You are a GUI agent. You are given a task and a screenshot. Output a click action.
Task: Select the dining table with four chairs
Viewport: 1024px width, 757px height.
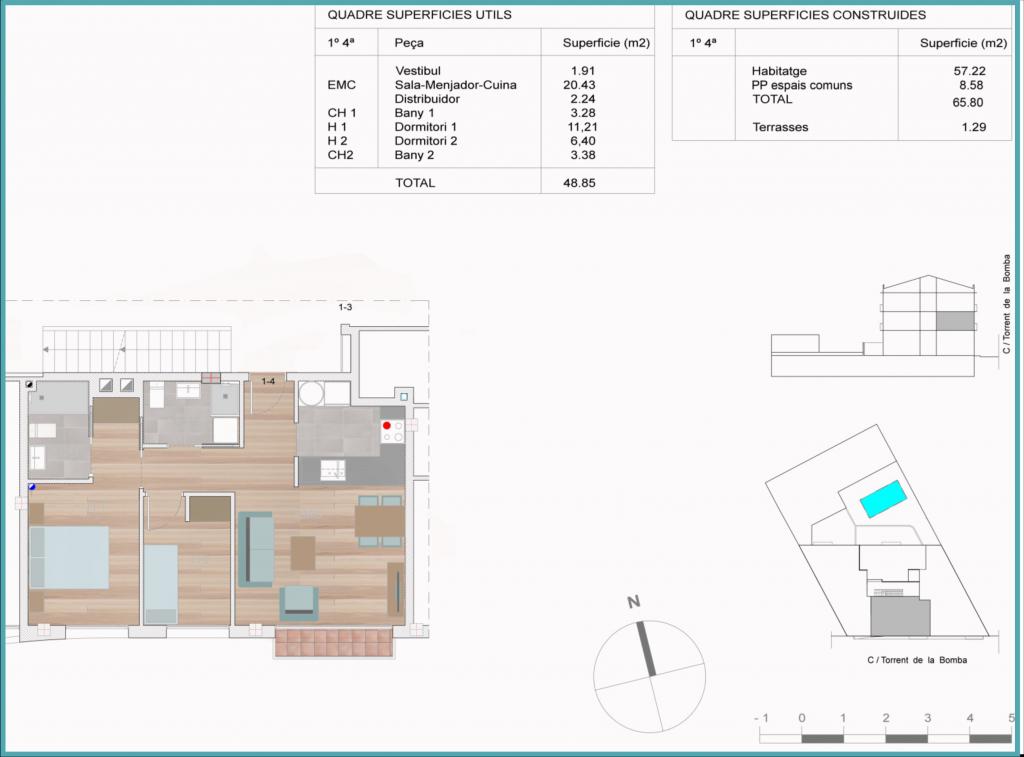point(380,521)
